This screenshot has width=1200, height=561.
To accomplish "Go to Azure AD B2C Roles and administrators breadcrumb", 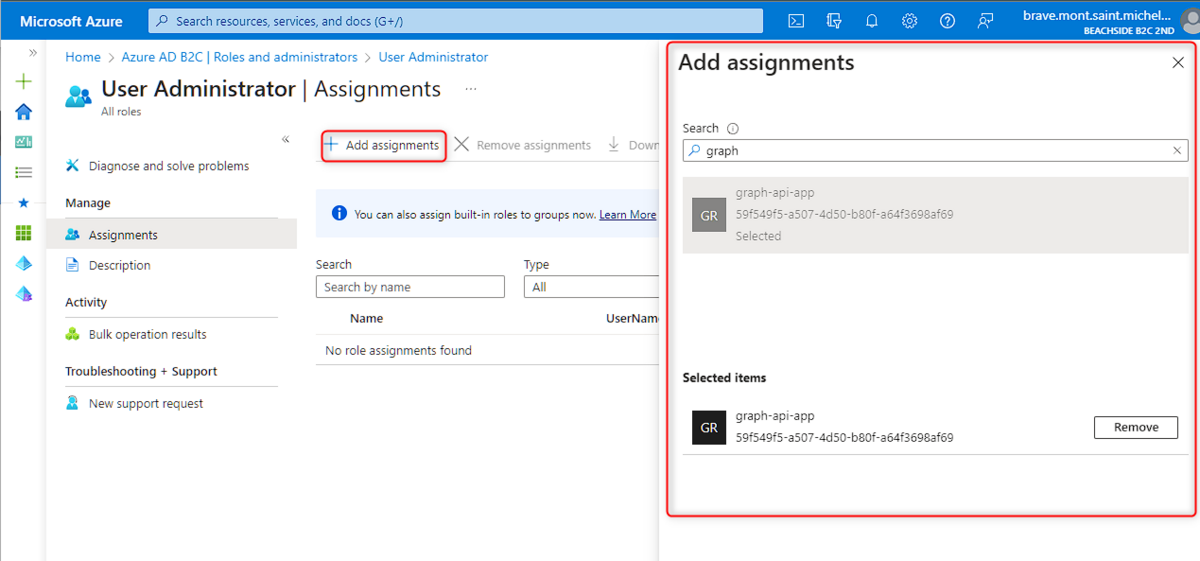I will point(239,57).
